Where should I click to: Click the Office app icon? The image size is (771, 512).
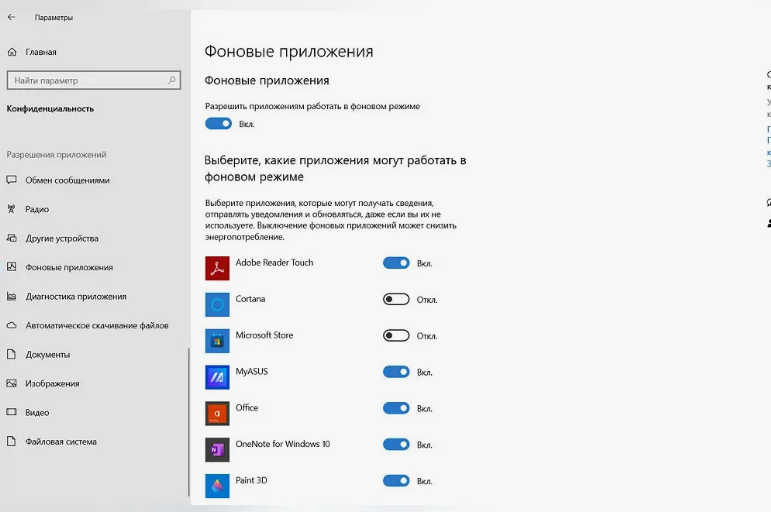click(217, 414)
